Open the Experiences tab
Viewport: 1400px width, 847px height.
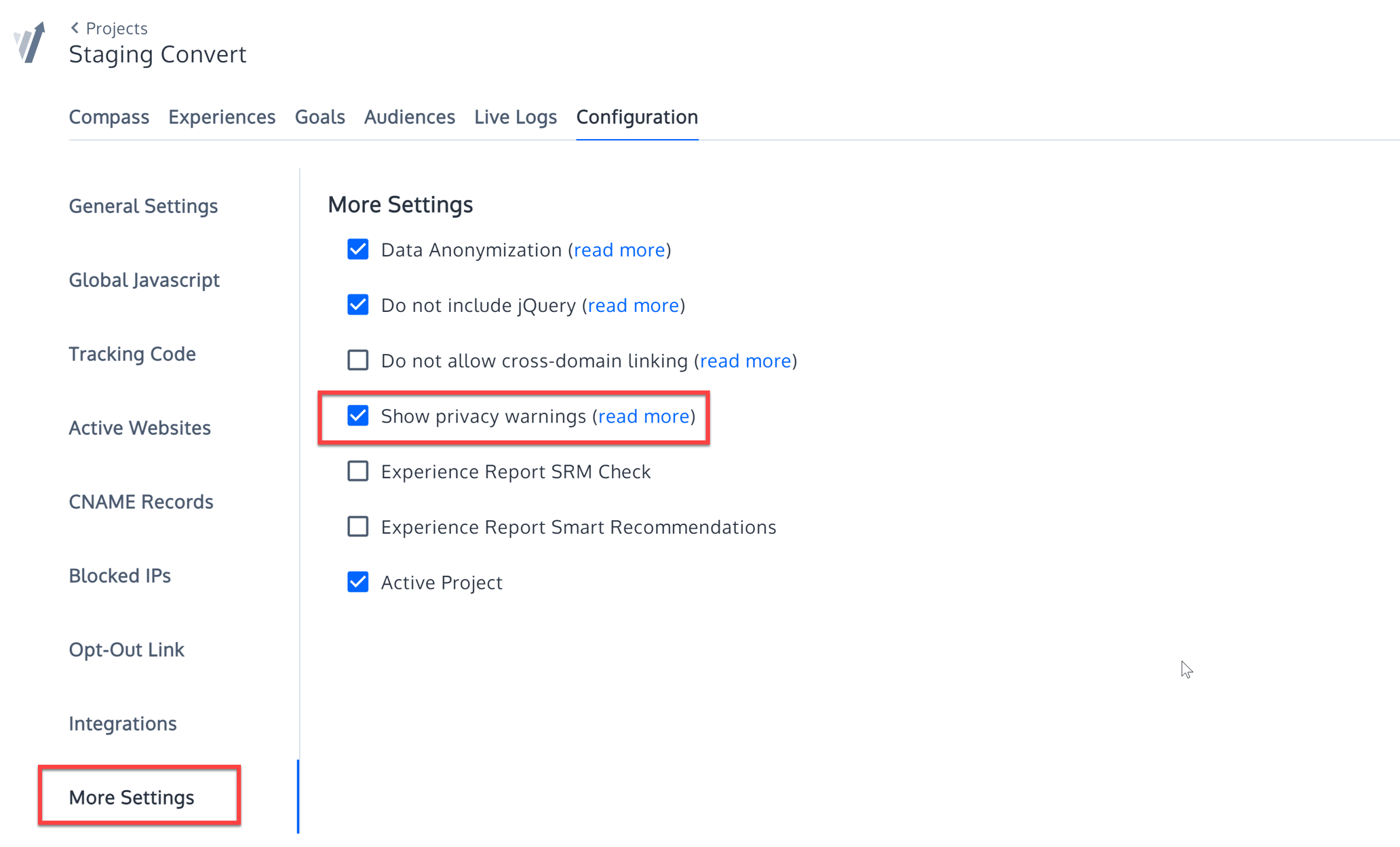click(222, 117)
